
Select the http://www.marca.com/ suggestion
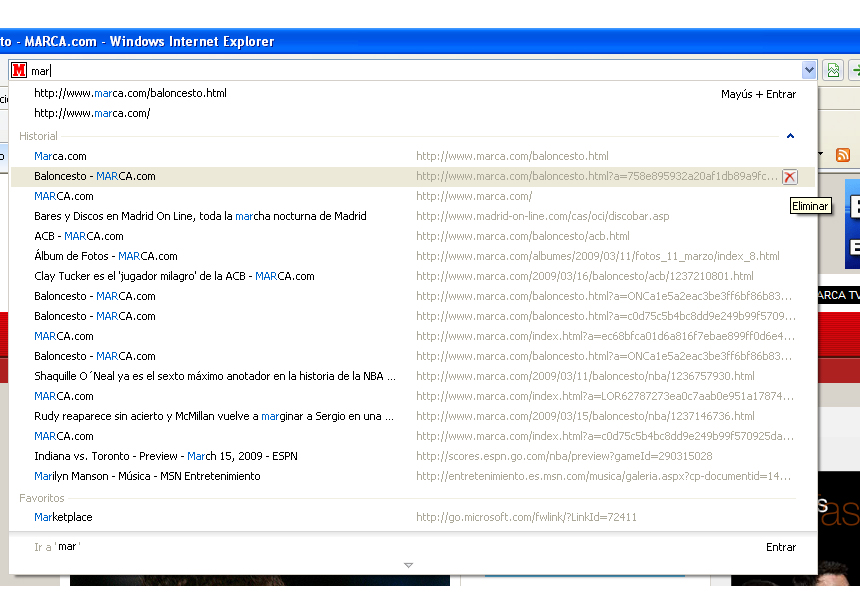(92, 113)
